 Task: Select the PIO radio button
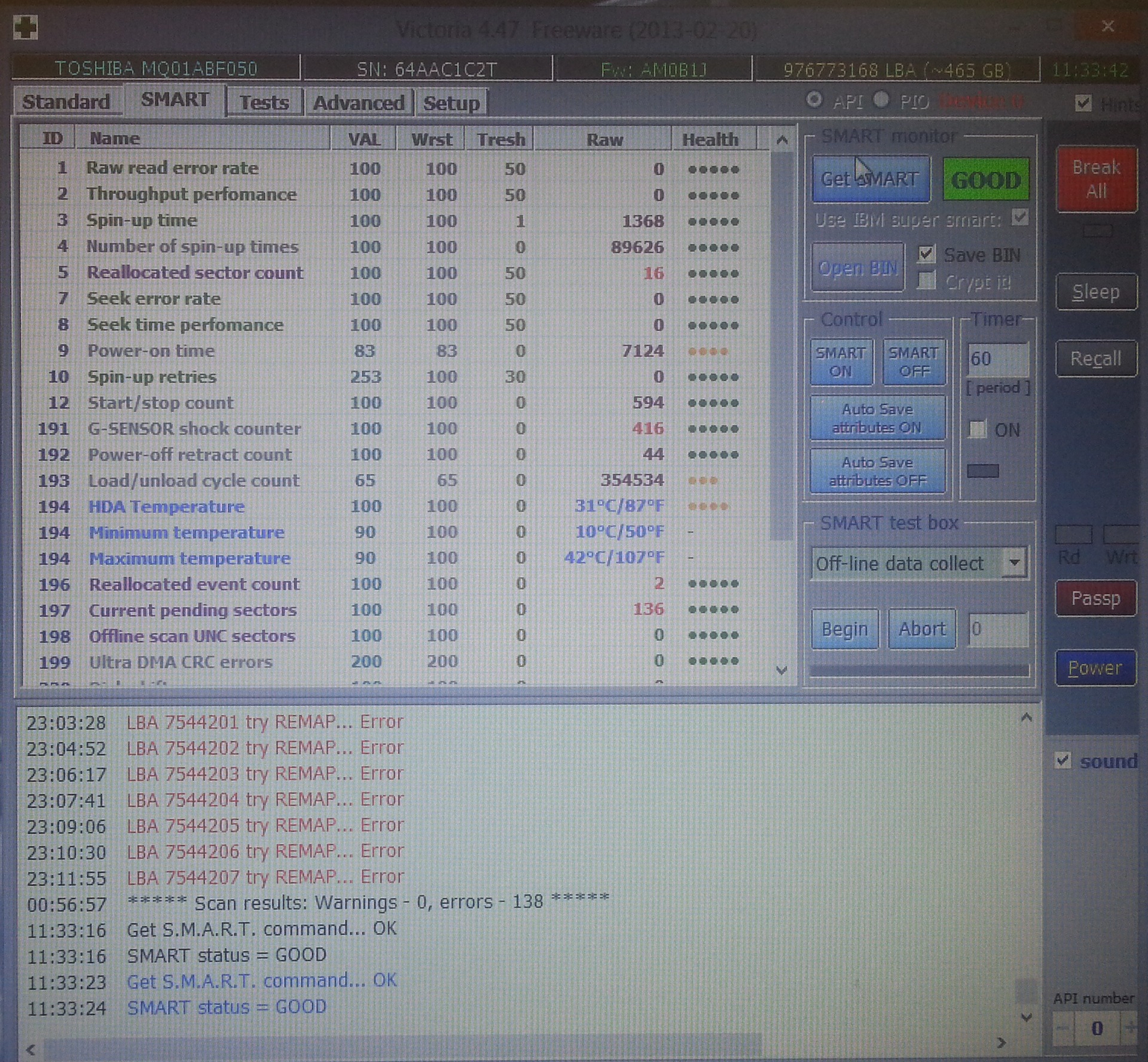click(881, 100)
